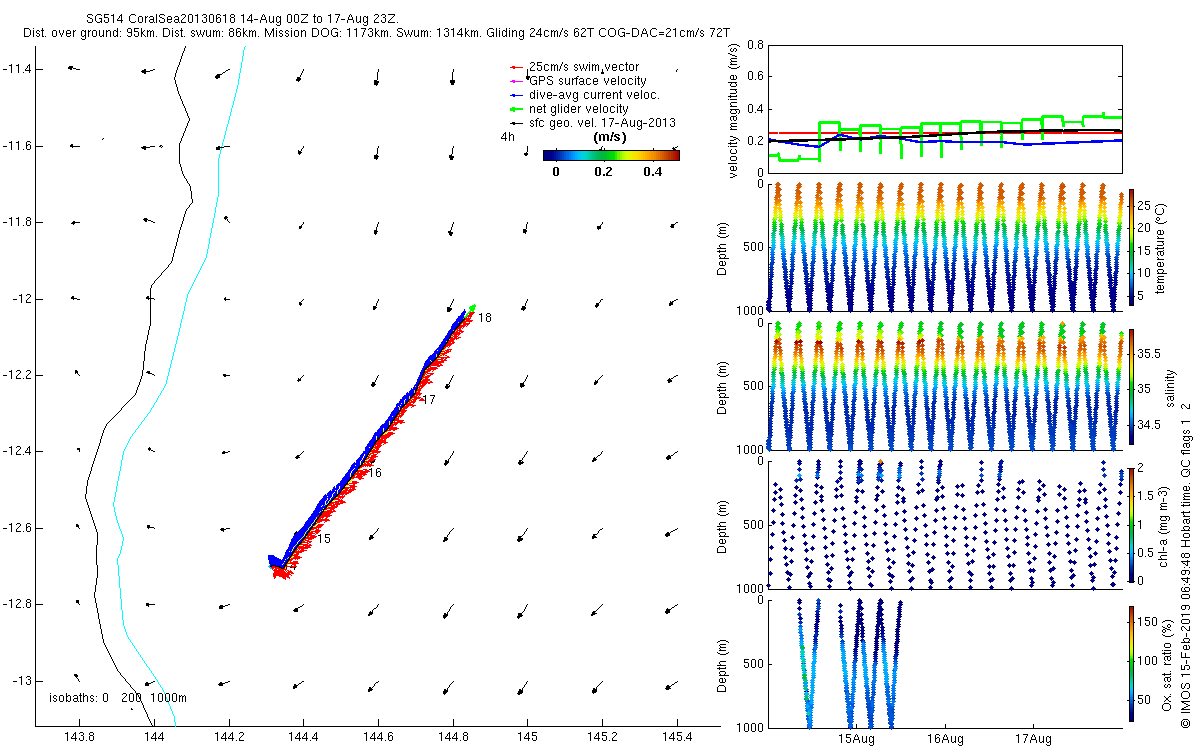Select legend entry "net glider velocity"

point(578,109)
